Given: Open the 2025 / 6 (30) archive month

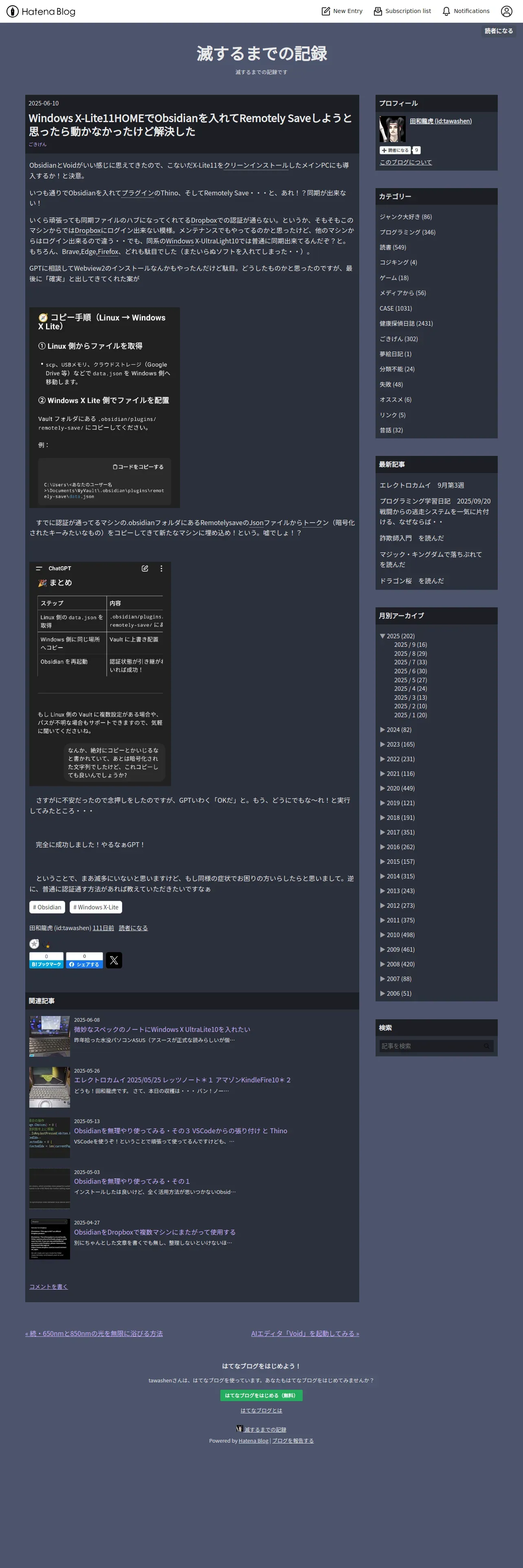Looking at the screenshot, I should click(x=410, y=671).
